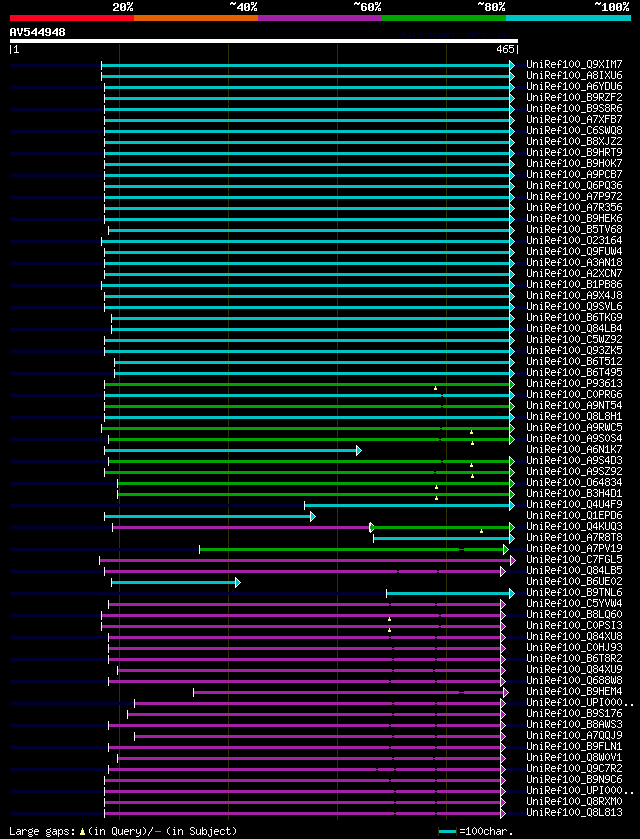640x839 pixels.
Task: Select the label UniRef100_A7QQJ9
Action: 574,734
